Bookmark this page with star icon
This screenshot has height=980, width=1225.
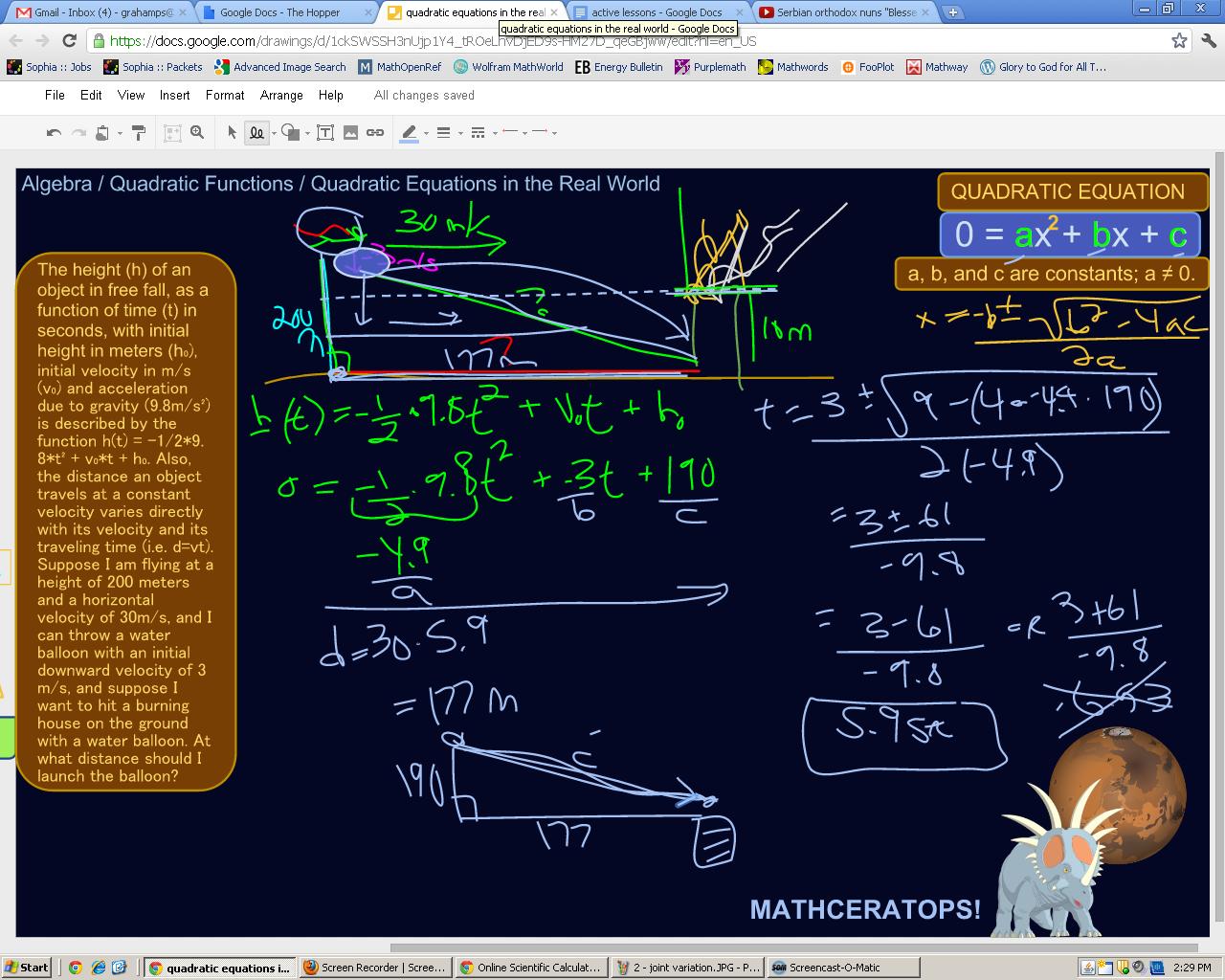coord(1179,40)
